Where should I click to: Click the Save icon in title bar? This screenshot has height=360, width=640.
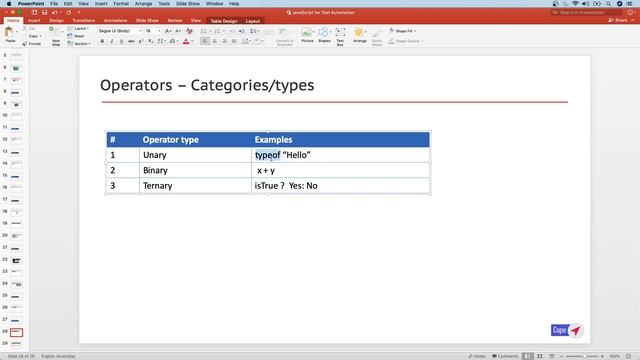coord(44,13)
